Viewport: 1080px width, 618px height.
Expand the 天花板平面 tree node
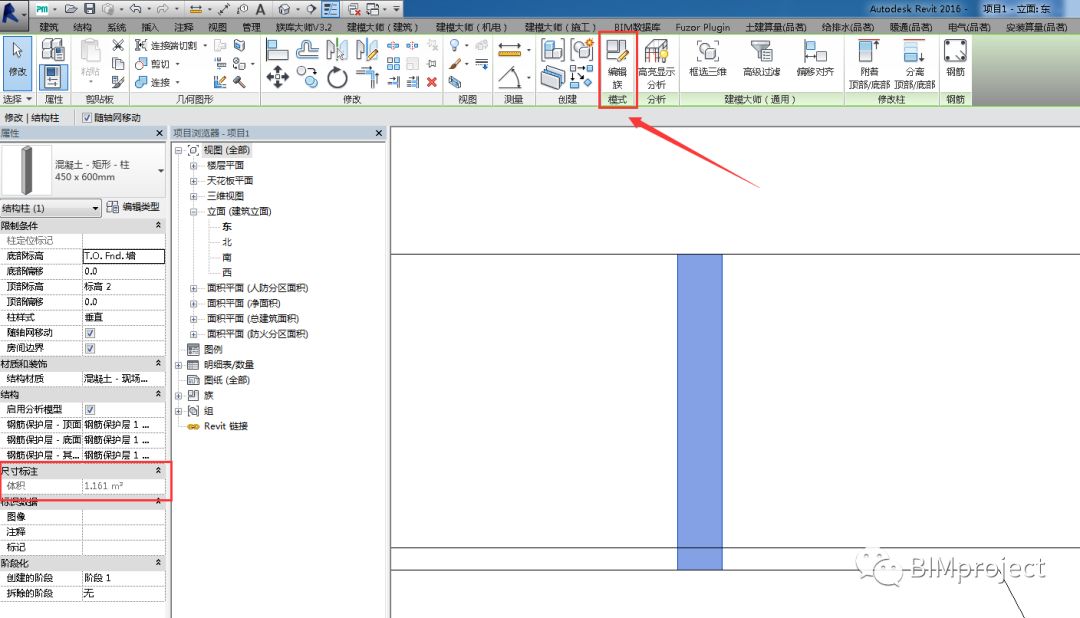coord(194,181)
